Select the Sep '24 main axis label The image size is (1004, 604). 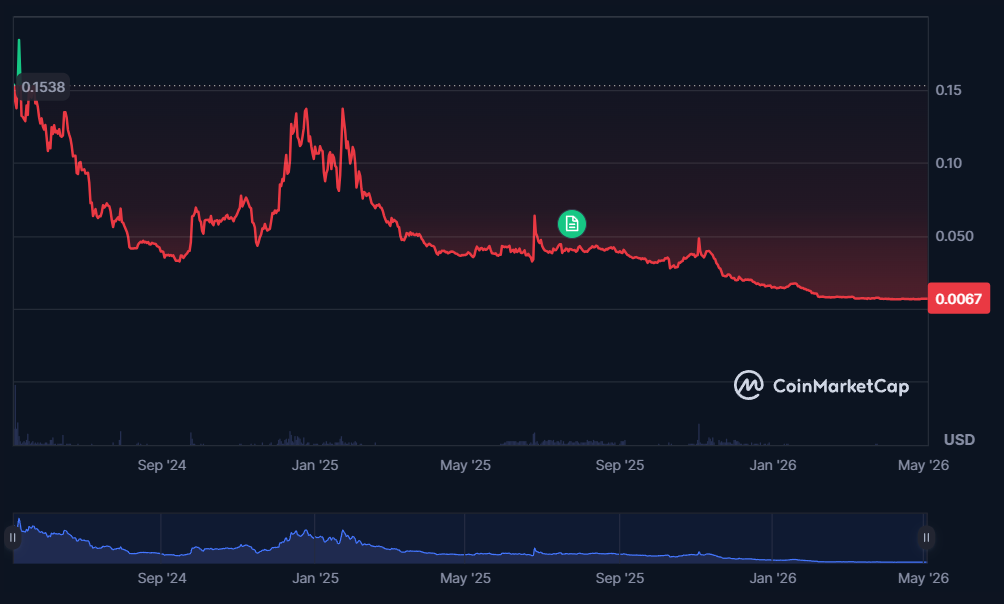[x=162, y=465]
